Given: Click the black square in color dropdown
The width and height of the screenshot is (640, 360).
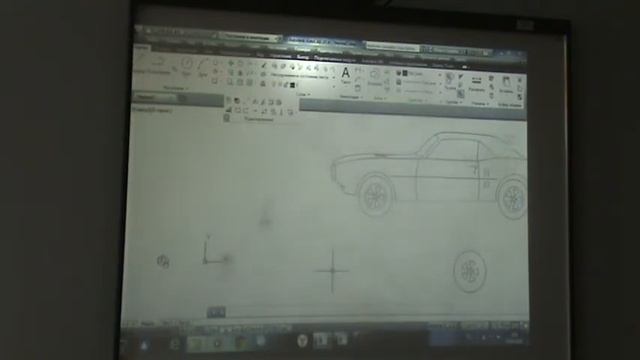Looking at the screenshot, I should pyautogui.click(x=405, y=73).
